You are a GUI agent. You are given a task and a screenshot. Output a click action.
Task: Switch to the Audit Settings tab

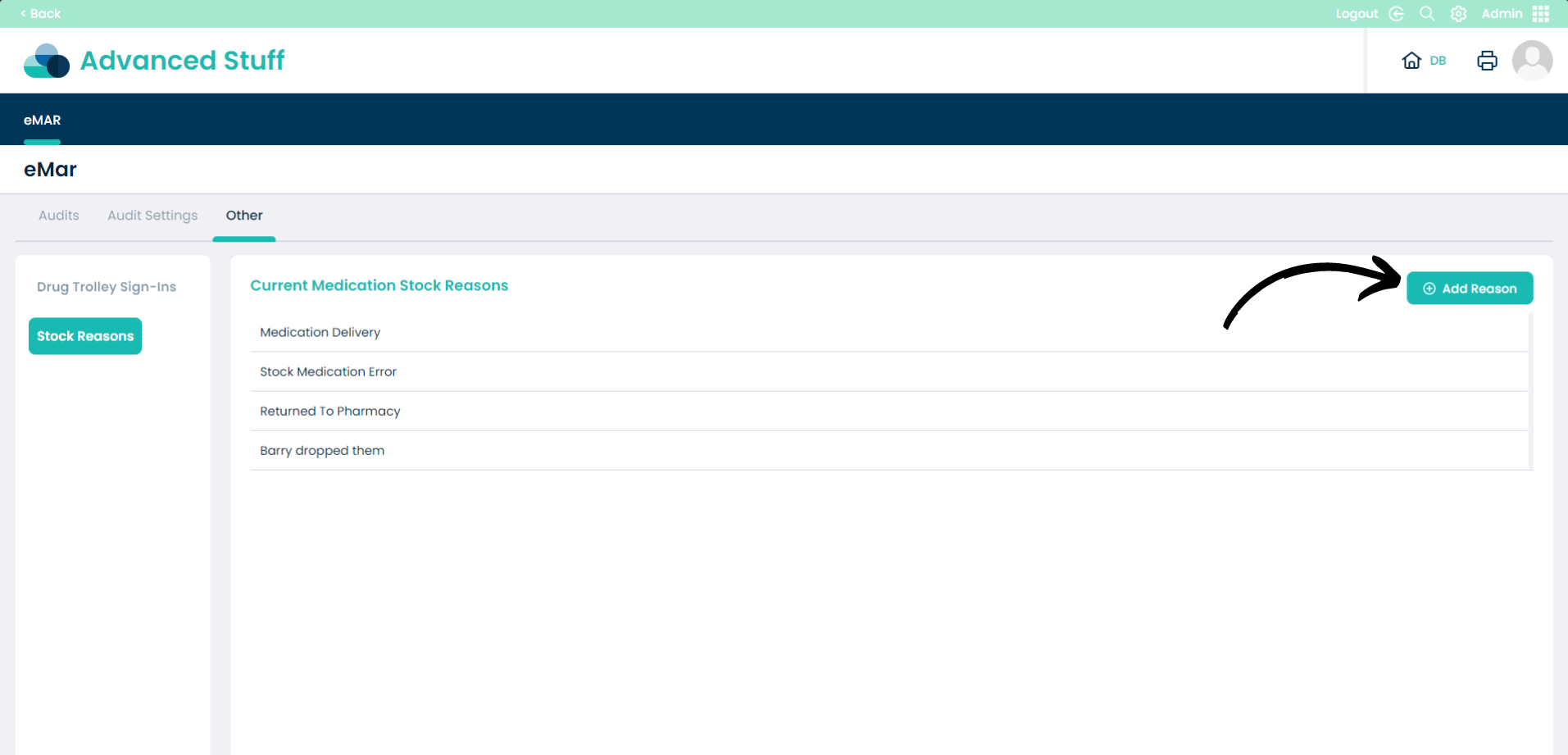[152, 215]
